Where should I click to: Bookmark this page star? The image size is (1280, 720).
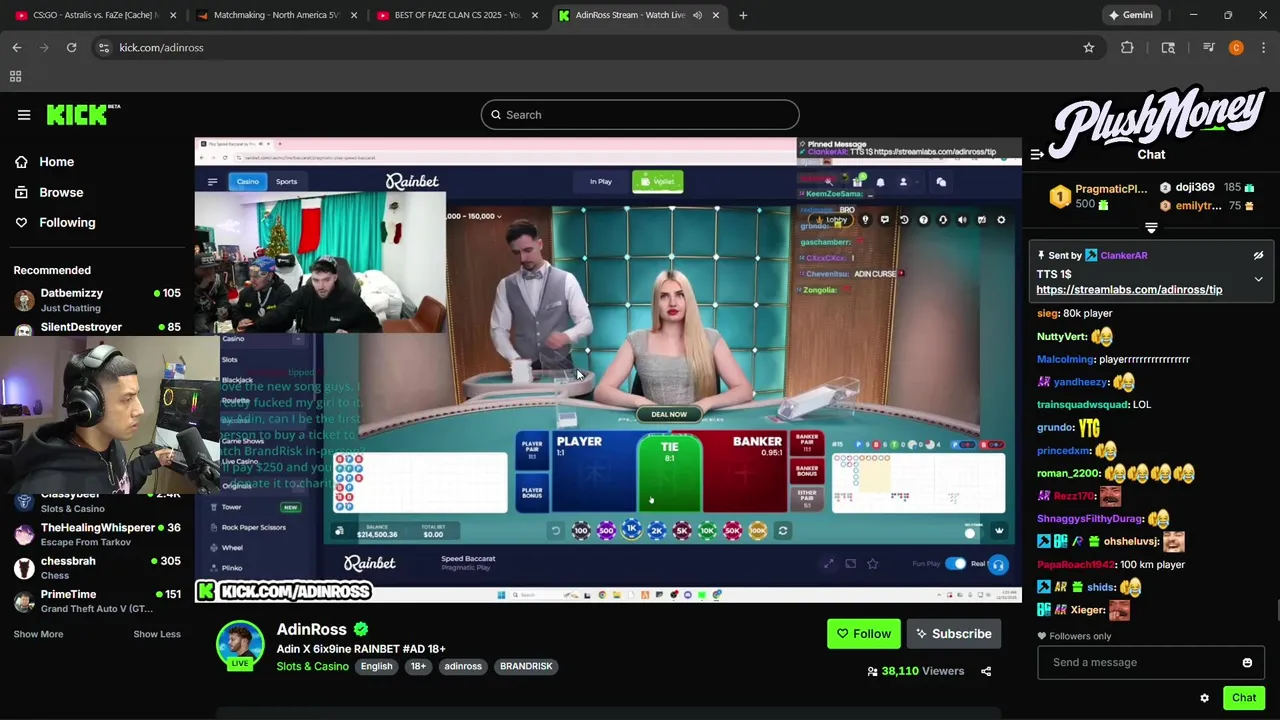(1088, 47)
